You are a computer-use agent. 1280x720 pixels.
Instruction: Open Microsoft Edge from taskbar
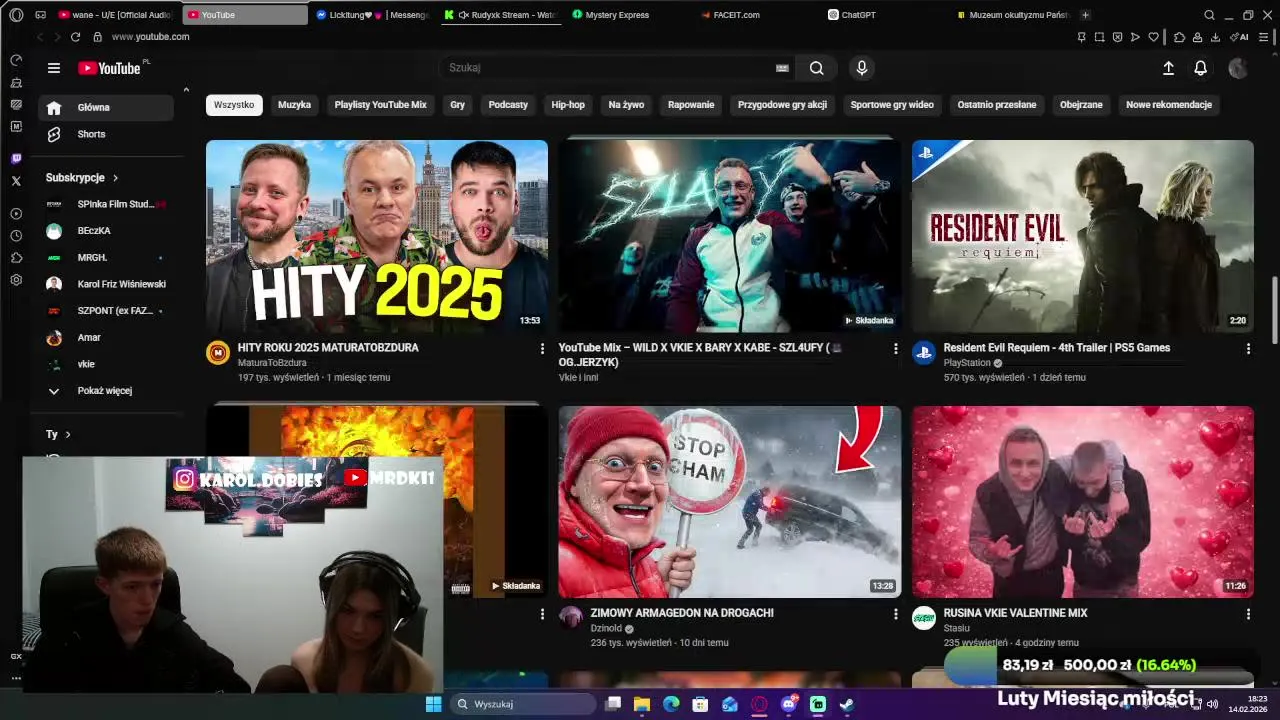(x=671, y=704)
